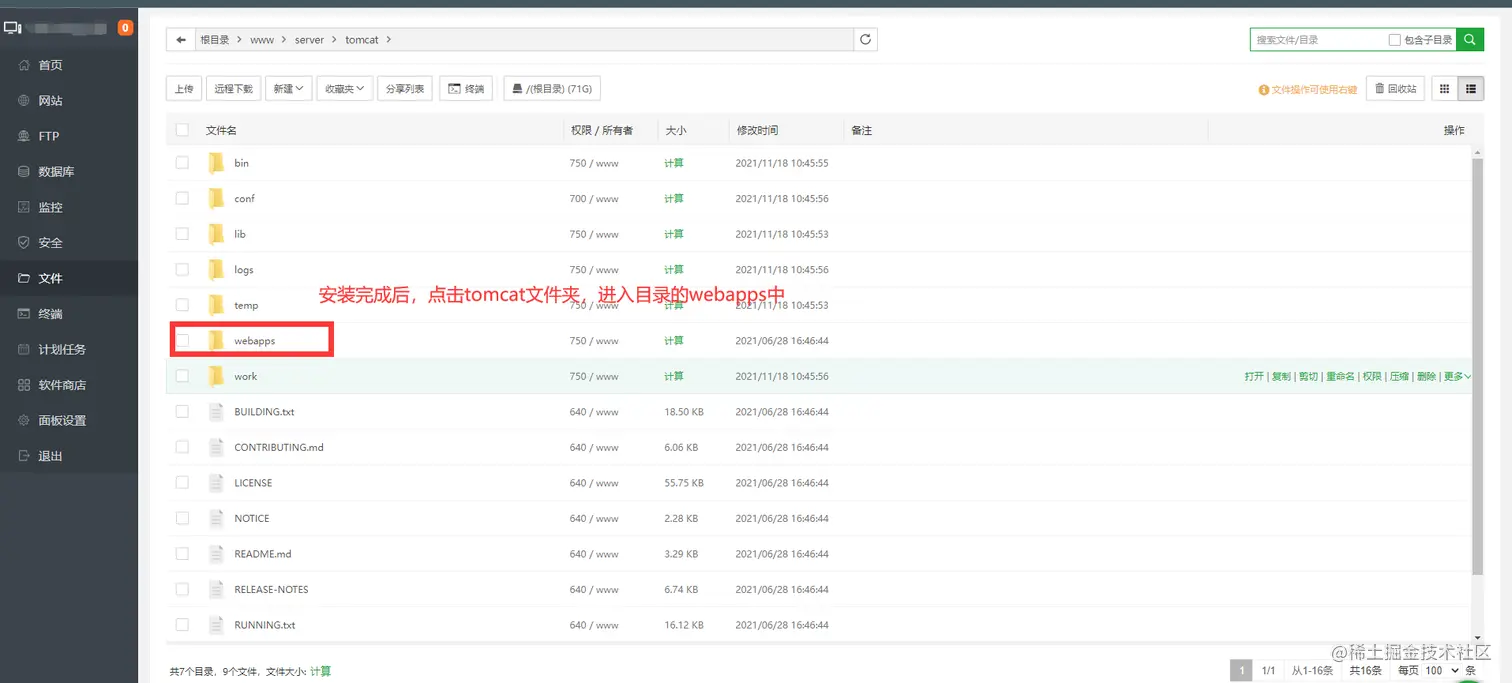Check the BUILDING.txt checkbox
The width and height of the screenshot is (1512, 683).
(182, 411)
